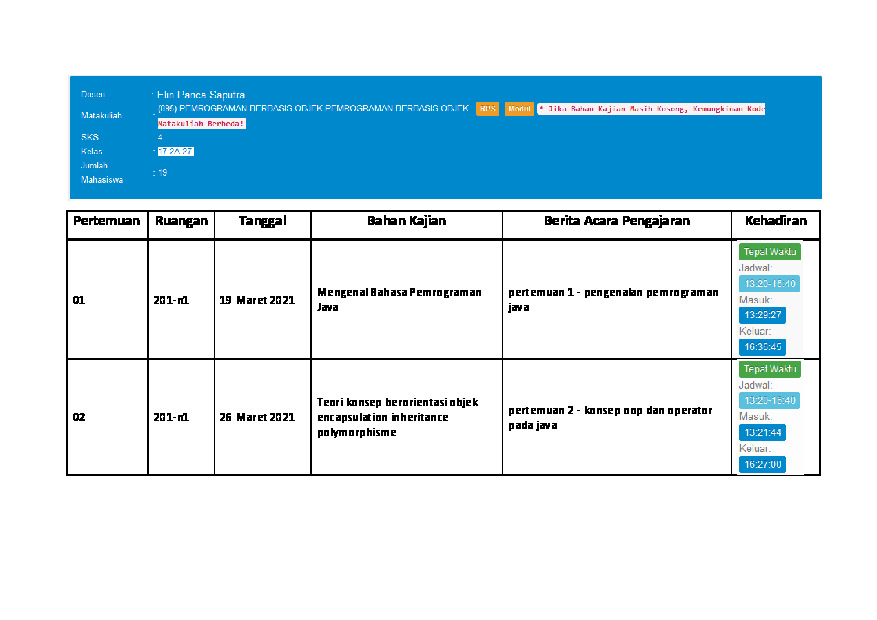Screen dimensions: 877x620
Task: Click the orange Modul button
Action: coord(519,109)
